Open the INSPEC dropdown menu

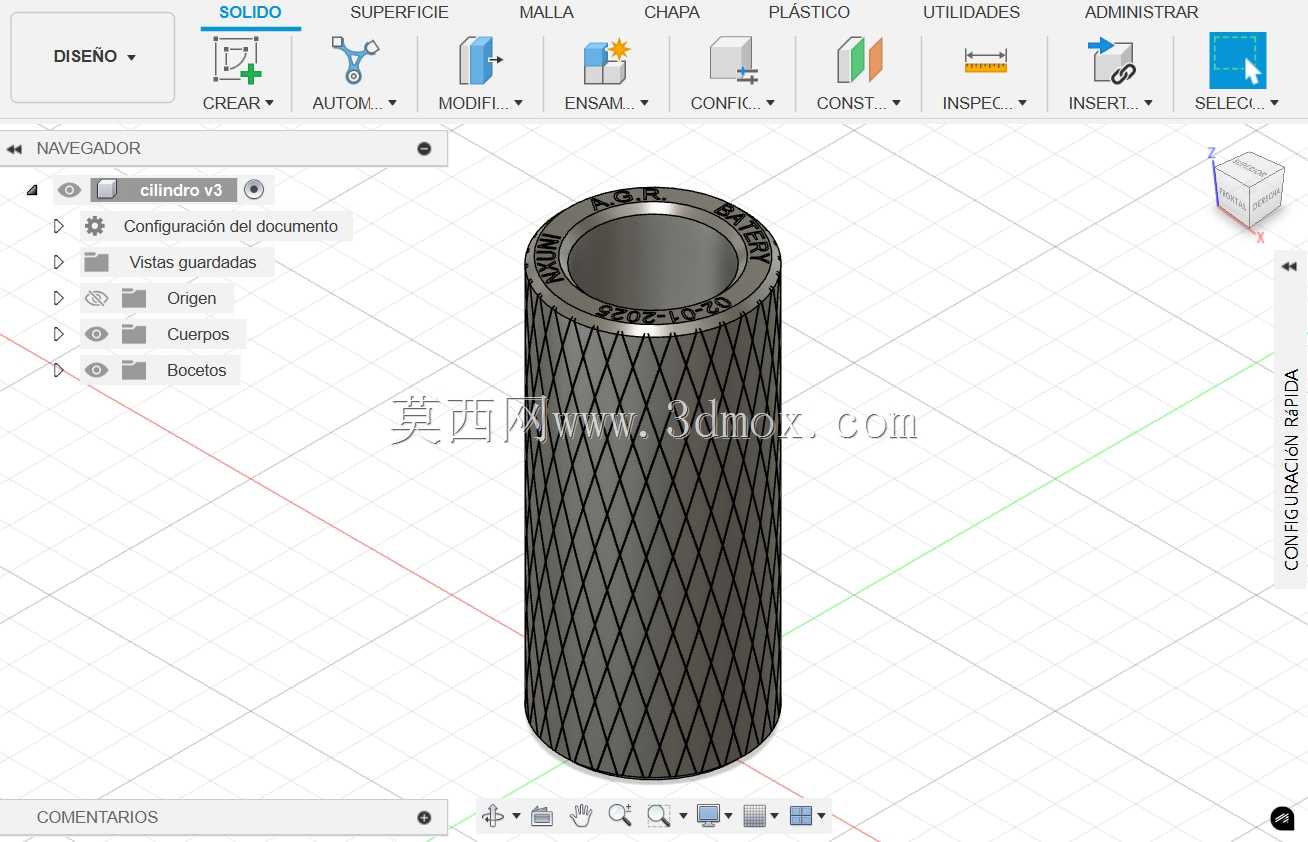click(x=985, y=103)
